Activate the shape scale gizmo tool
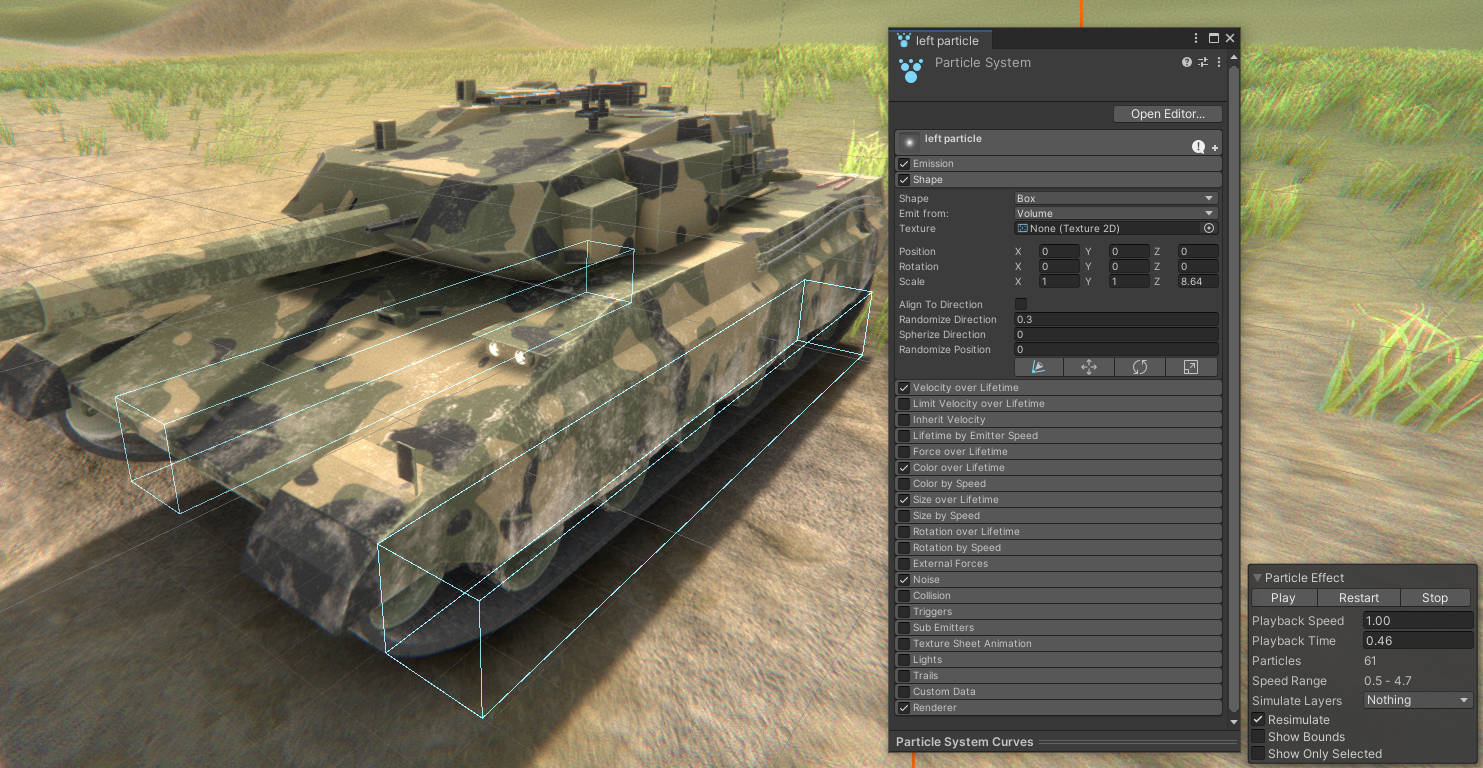1483x768 pixels. coord(1191,367)
